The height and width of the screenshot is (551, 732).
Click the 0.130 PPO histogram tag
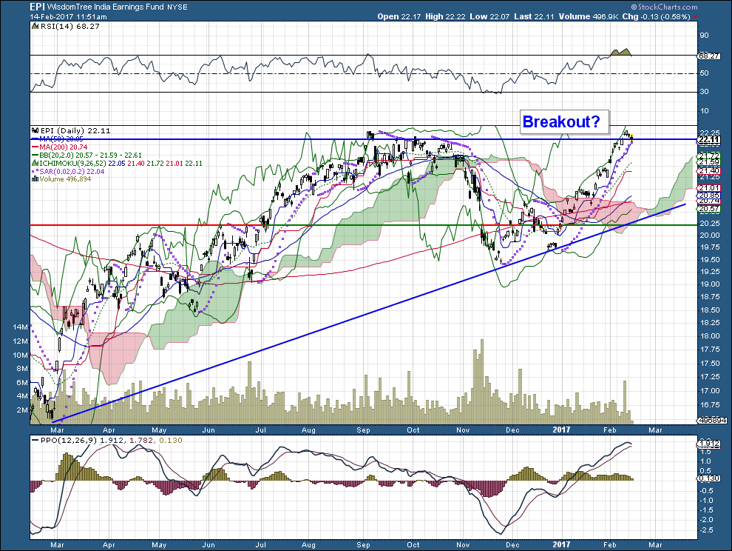pyautogui.click(x=709, y=479)
